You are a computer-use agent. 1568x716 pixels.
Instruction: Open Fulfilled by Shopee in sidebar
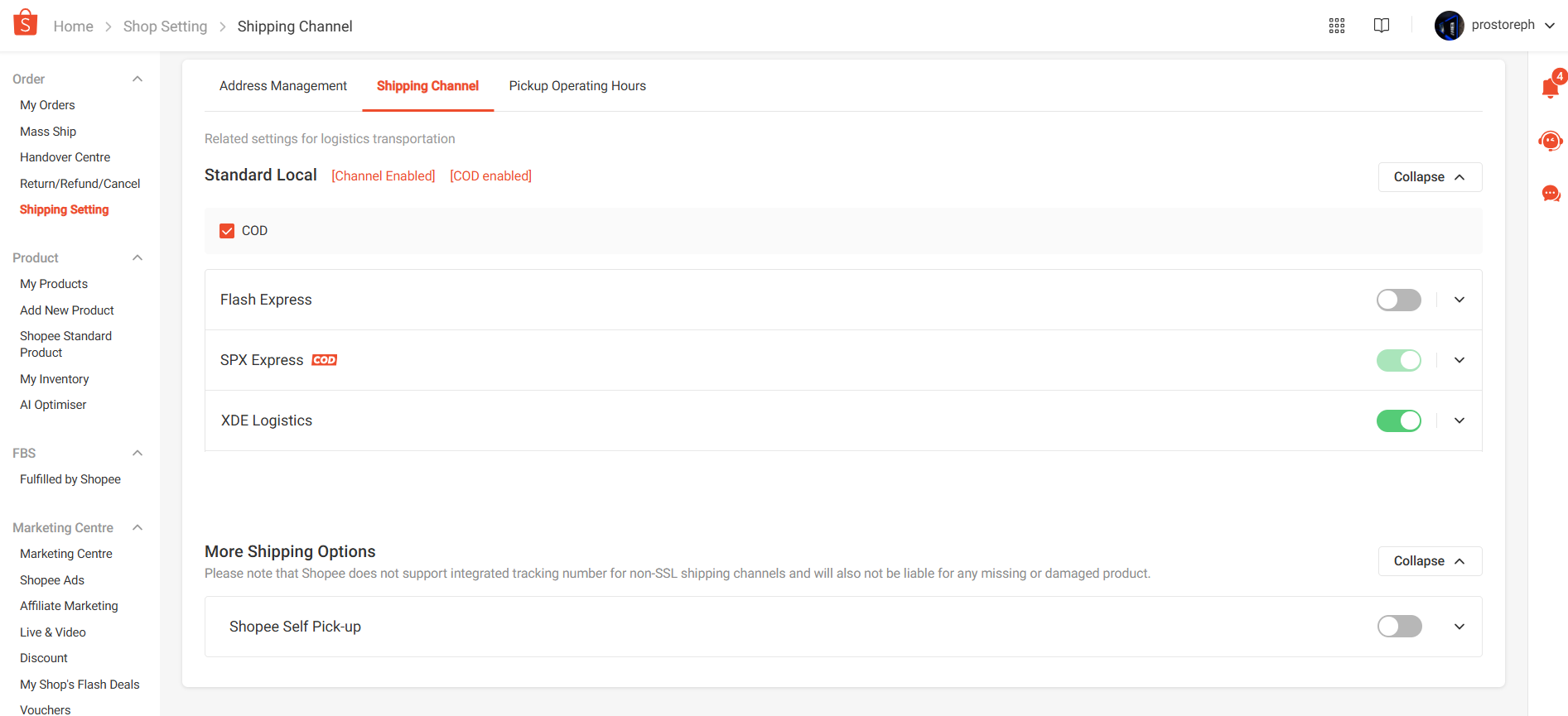tap(70, 479)
